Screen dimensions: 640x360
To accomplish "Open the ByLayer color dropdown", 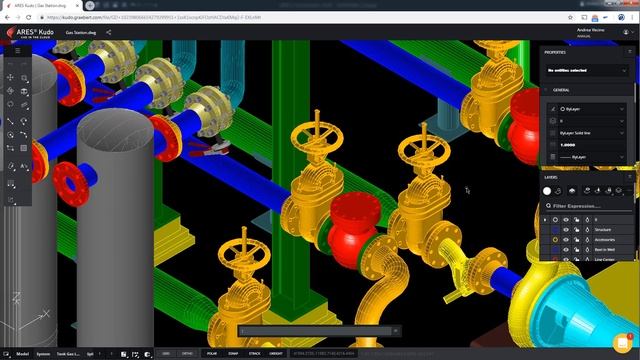I will pyautogui.click(x=592, y=109).
